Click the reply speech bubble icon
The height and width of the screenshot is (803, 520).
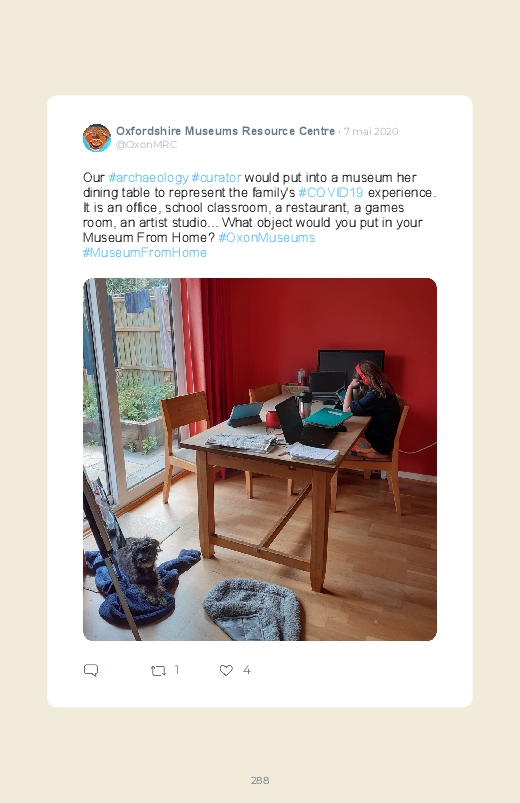[x=91, y=670]
